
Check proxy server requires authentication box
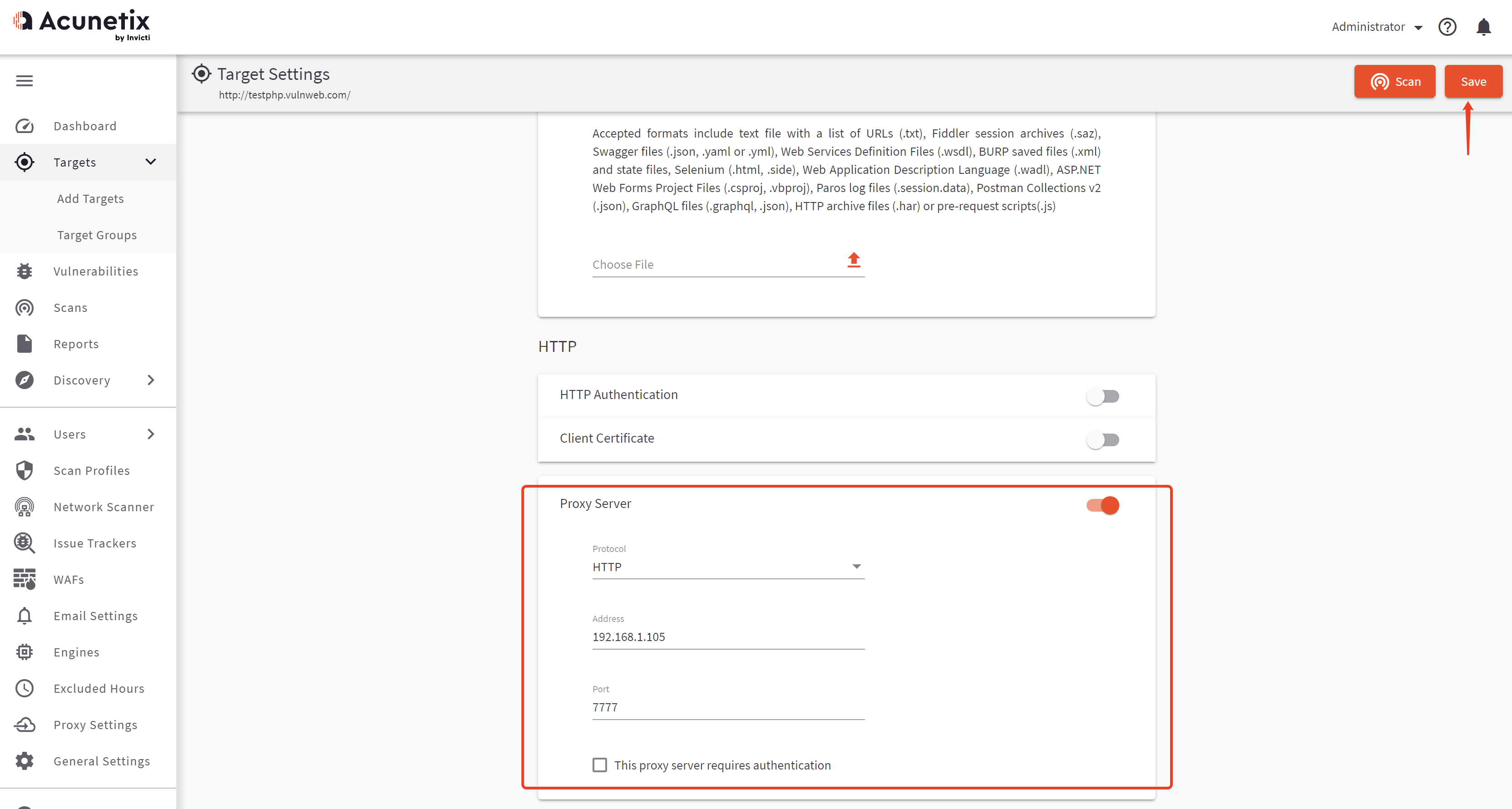click(x=599, y=765)
